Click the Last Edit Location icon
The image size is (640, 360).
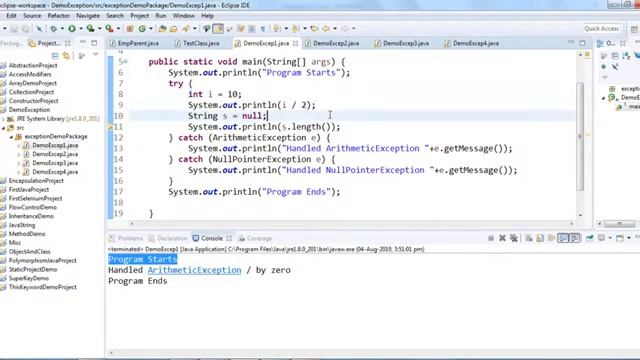tap(314, 29)
